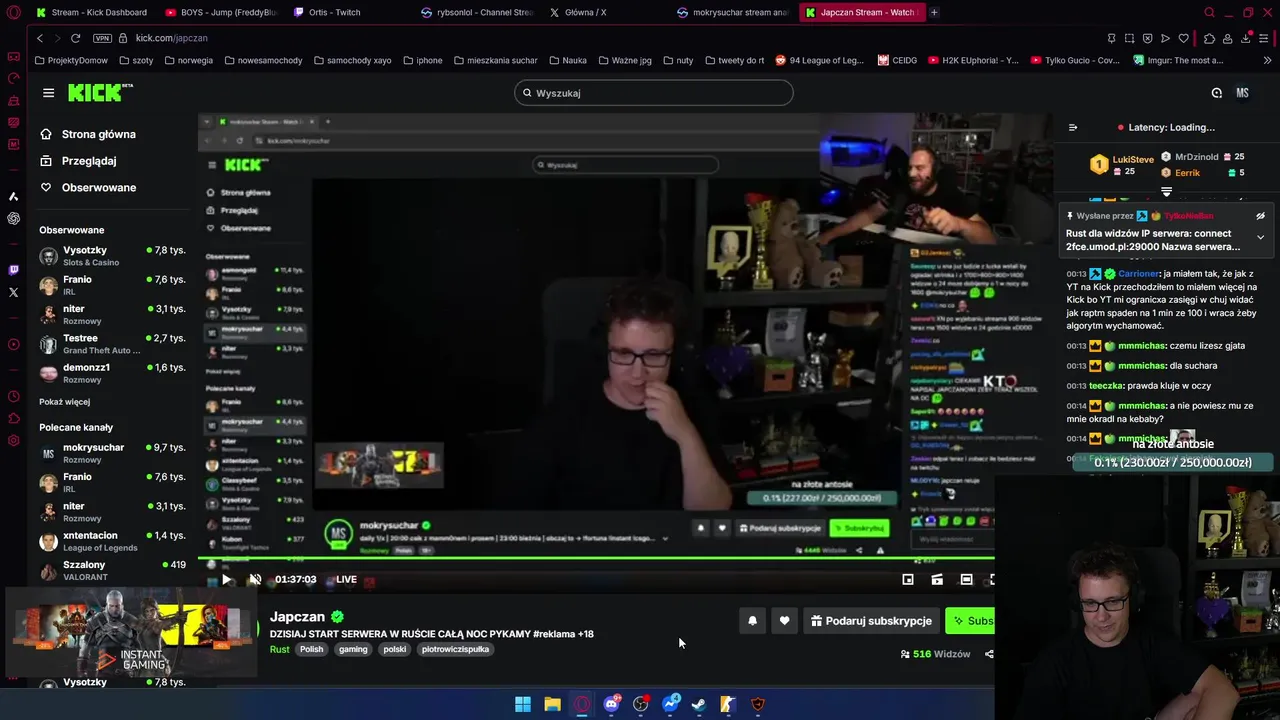
Task: Click the polski tag
Action: point(395,649)
